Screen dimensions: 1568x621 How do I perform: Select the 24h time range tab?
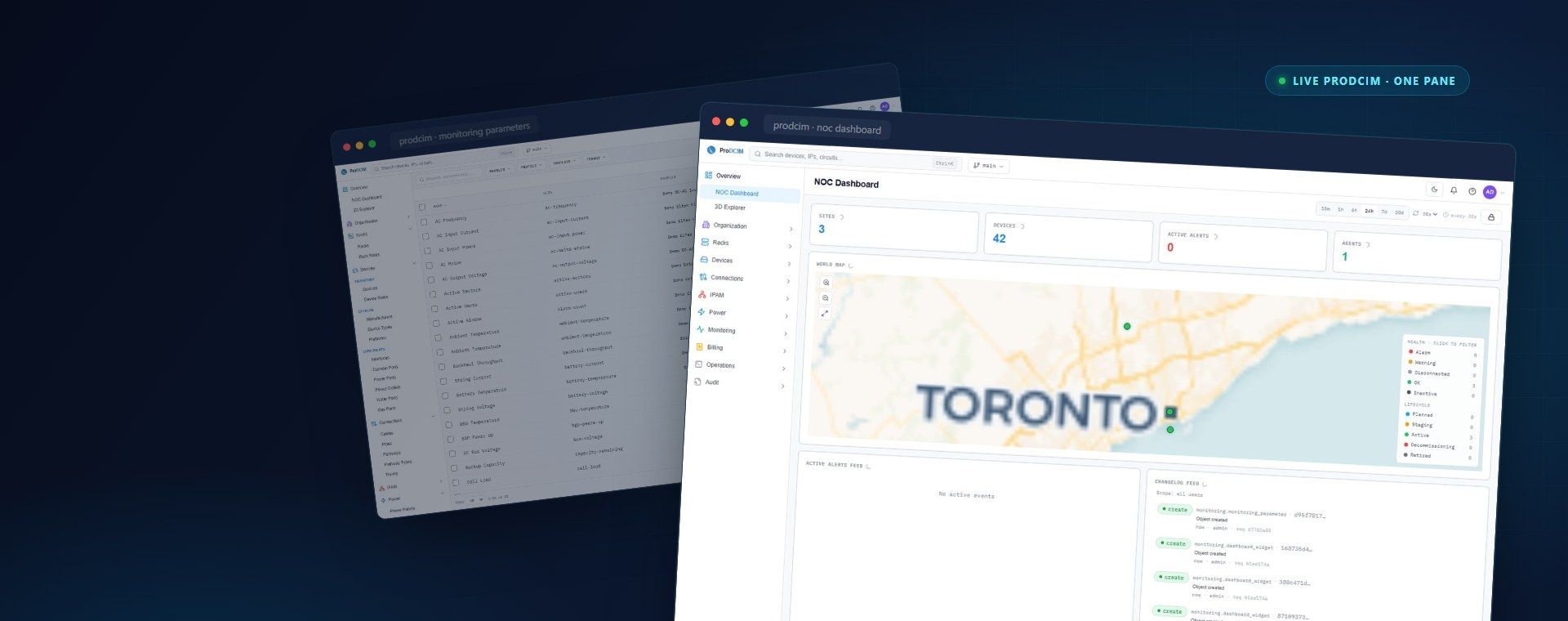pyautogui.click(x=1369, y=211)
